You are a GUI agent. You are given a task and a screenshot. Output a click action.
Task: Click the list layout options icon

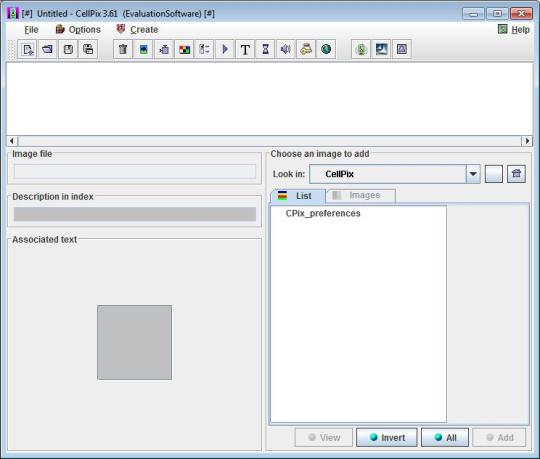204,49
